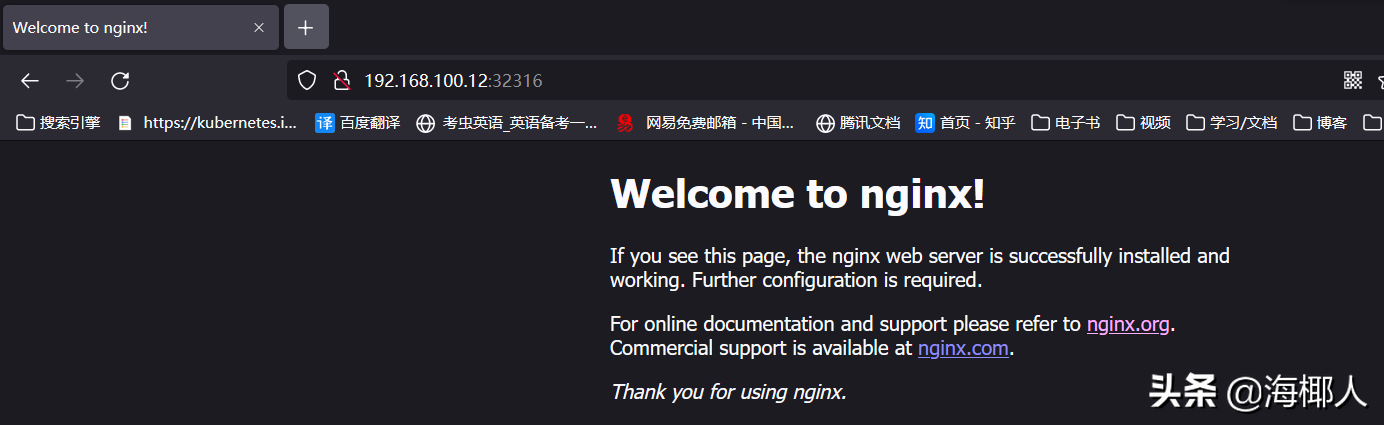This screenshot has width=1384, height=425.
Task: Show the insecure connection lock info
Action: click(341, 80)
